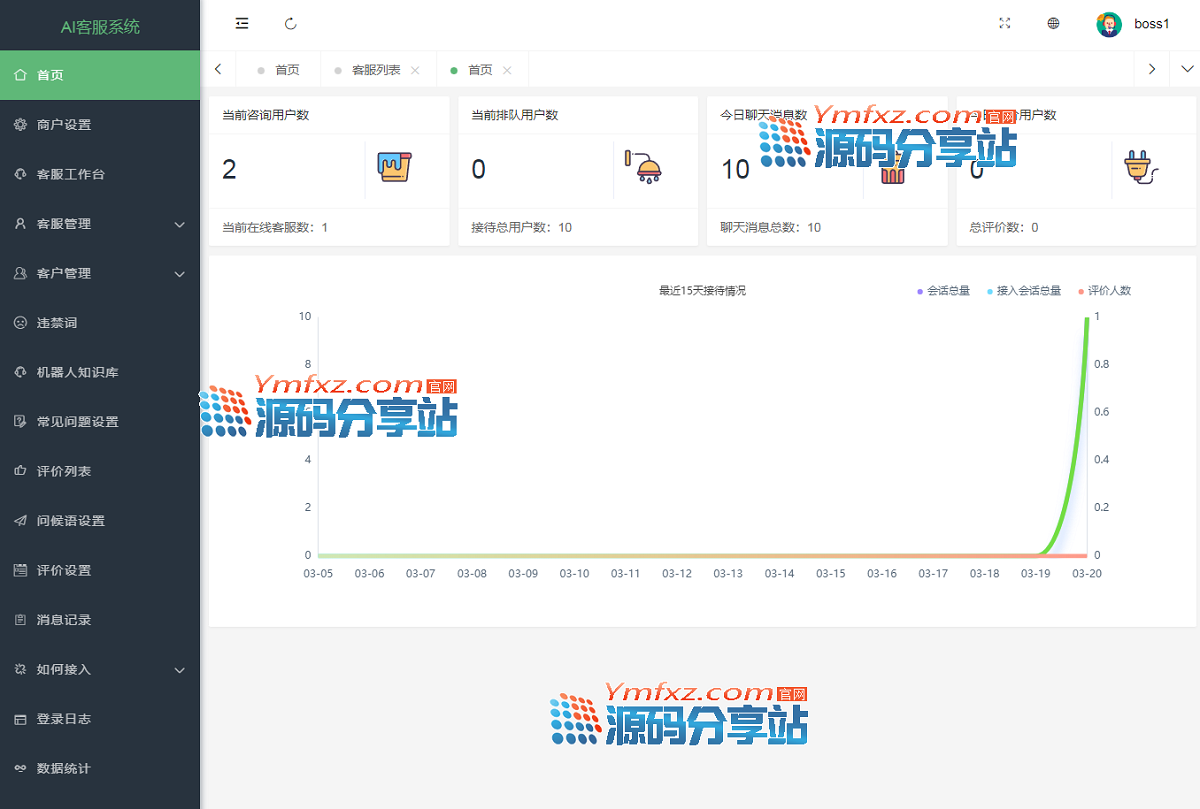Image resolution: width=1200 pixels, height=809 pixels.
Task: Open 商户设置 in the sidebar
Action: 64,125
